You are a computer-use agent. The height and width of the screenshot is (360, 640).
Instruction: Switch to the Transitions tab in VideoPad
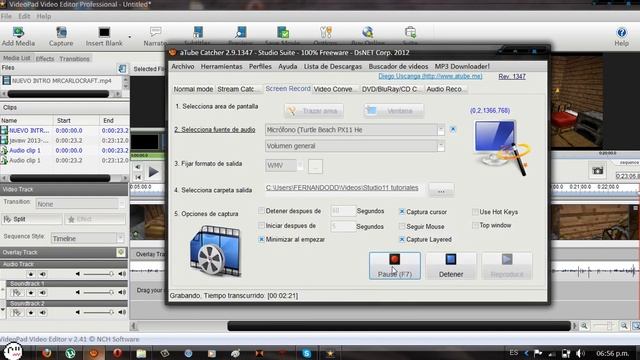tap(74, 58)
